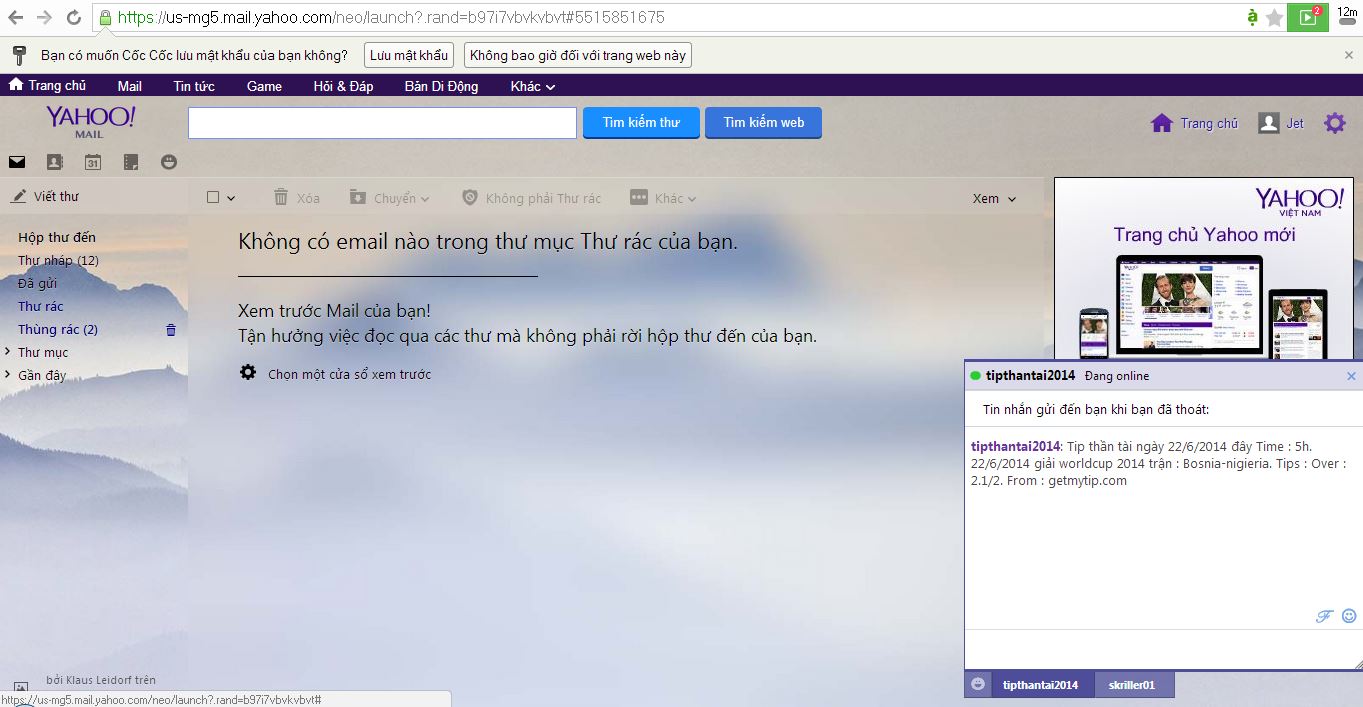The width and height of the screenshot is (1363, 707).
Task: Click Chọn một cửa sổ xem trước link
Action: (349, 374)
